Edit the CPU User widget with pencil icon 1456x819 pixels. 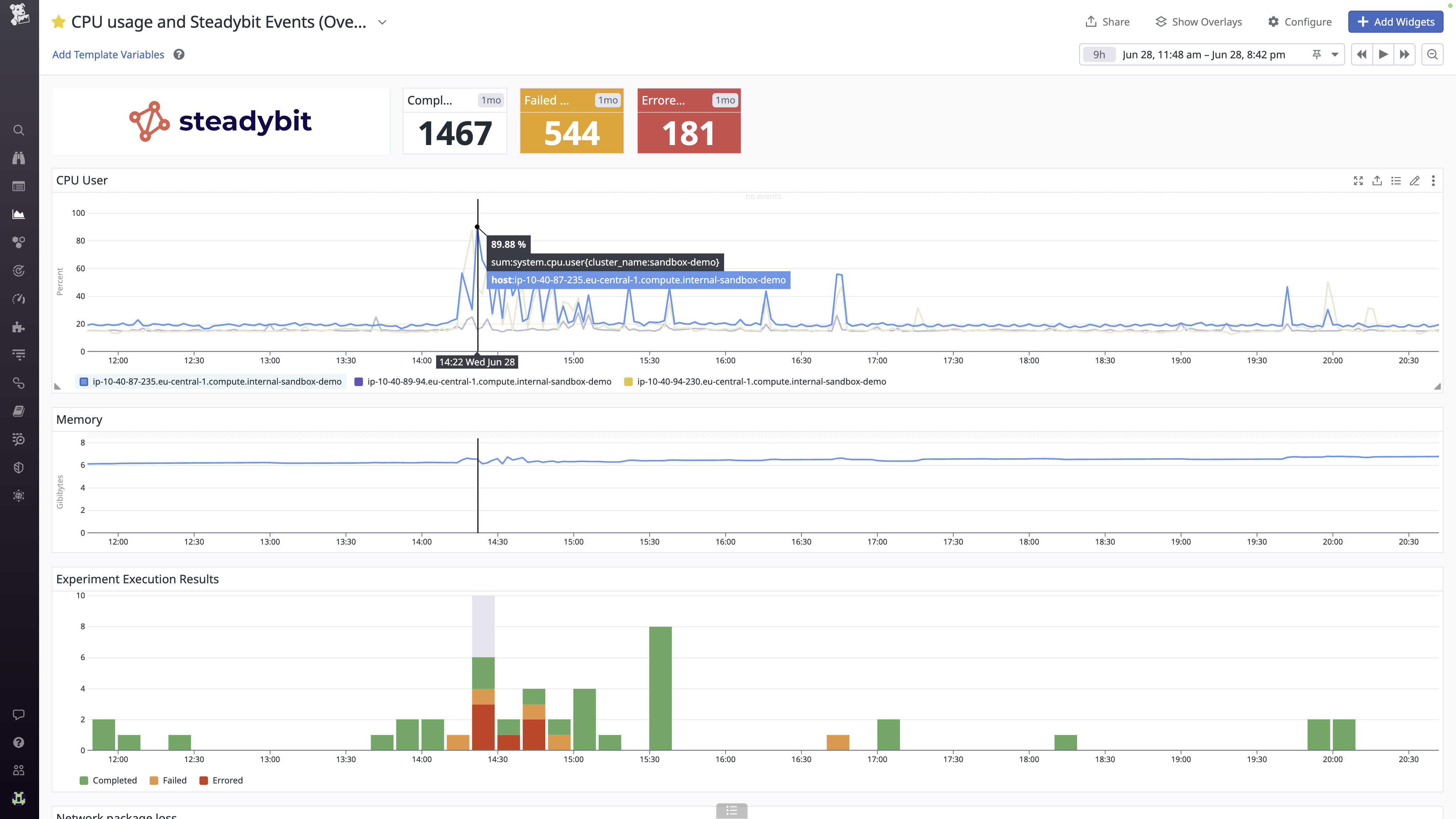1415,181
